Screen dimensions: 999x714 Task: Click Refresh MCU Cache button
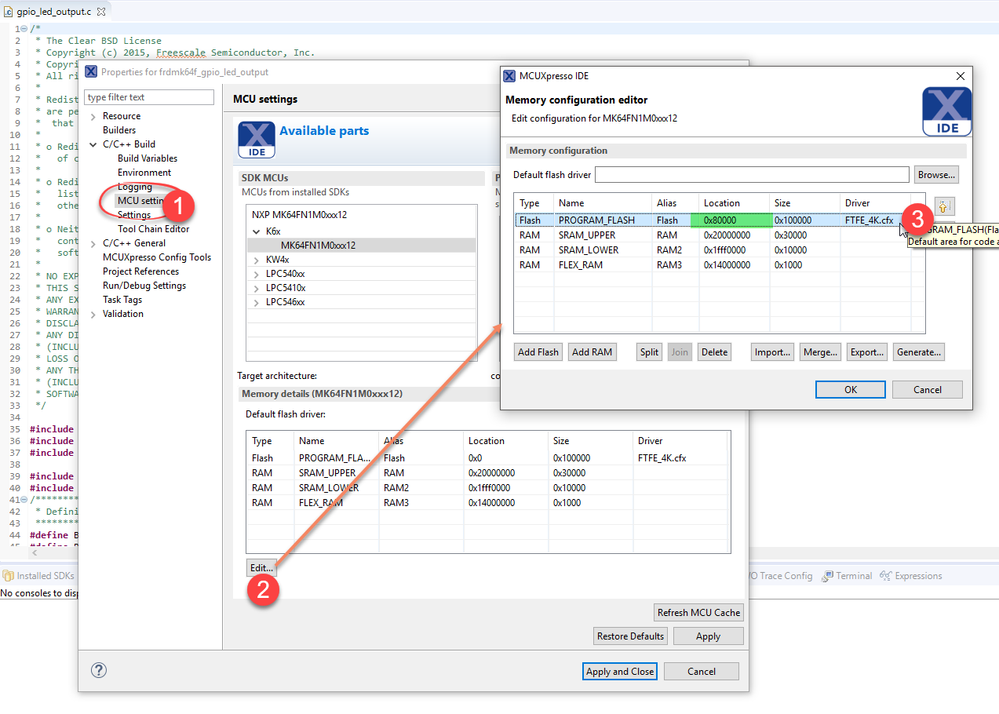tap(698, 613)
